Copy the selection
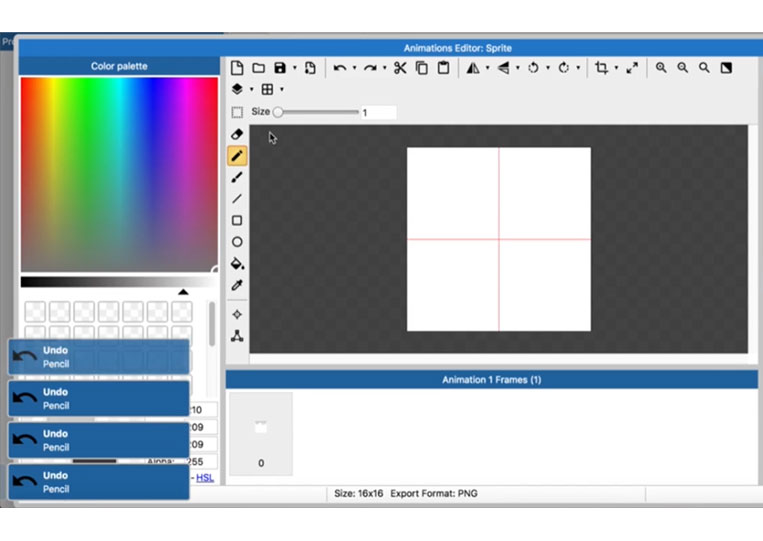763x541 pixels. [422, 68]
